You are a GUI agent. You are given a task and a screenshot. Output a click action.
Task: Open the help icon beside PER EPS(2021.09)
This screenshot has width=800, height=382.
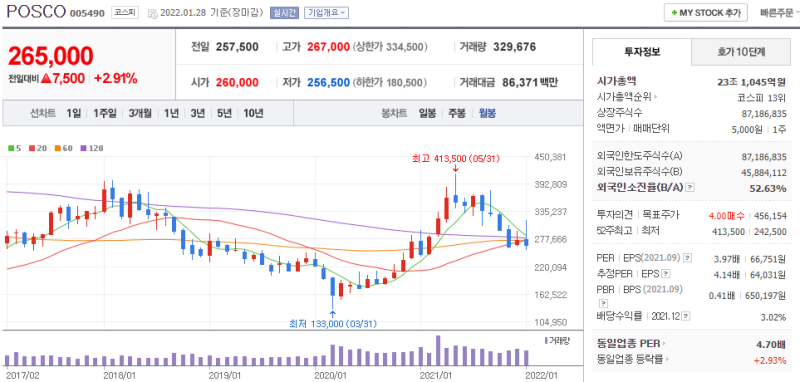(687, 258)
